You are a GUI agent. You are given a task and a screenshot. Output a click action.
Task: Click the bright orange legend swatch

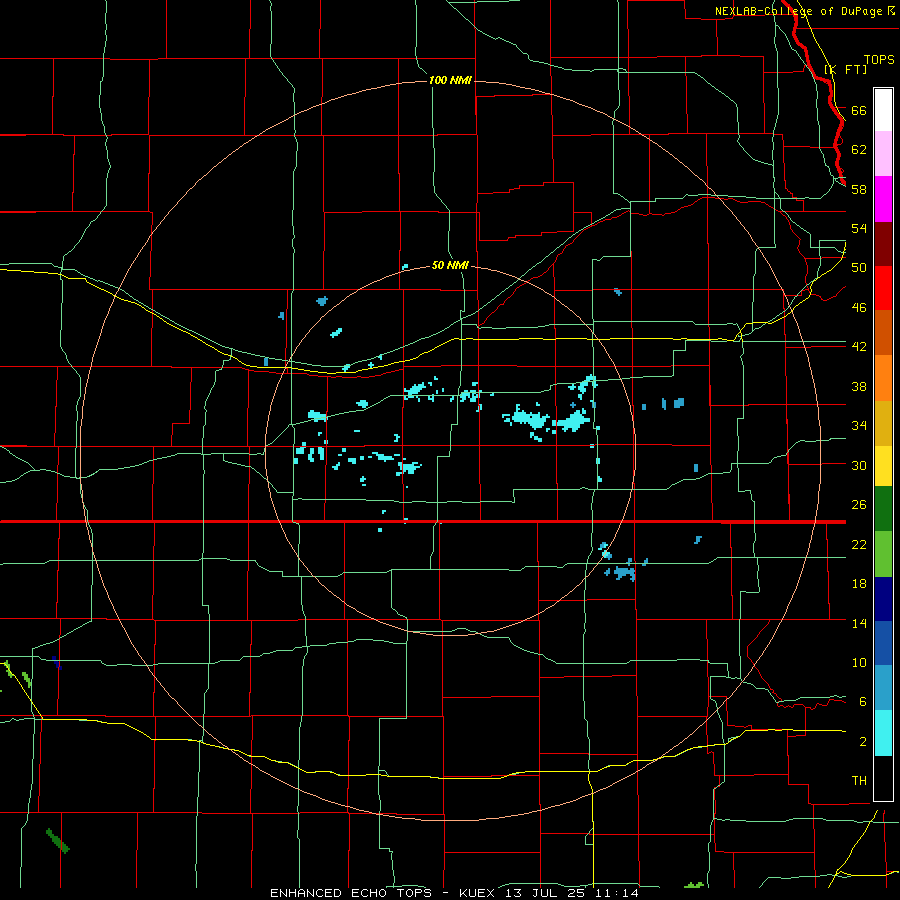coord(883,378)
